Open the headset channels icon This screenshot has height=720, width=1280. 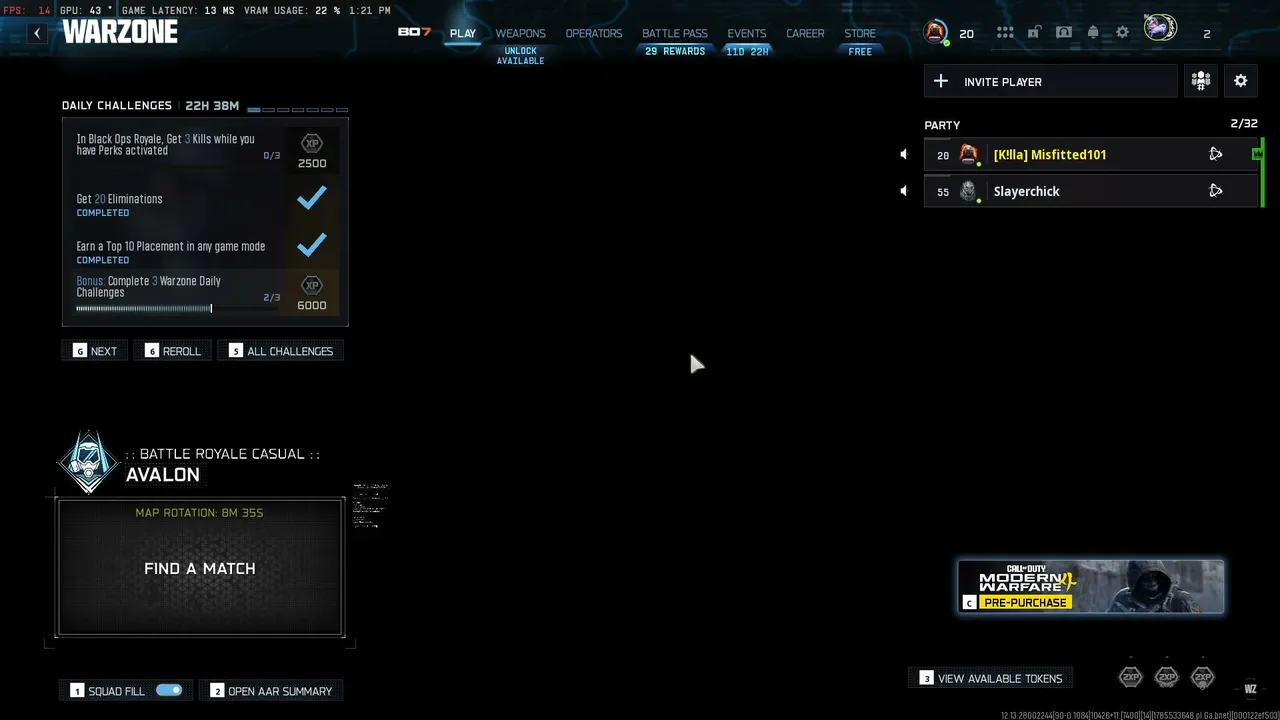pyautogui.click(x=1064, y=32)
